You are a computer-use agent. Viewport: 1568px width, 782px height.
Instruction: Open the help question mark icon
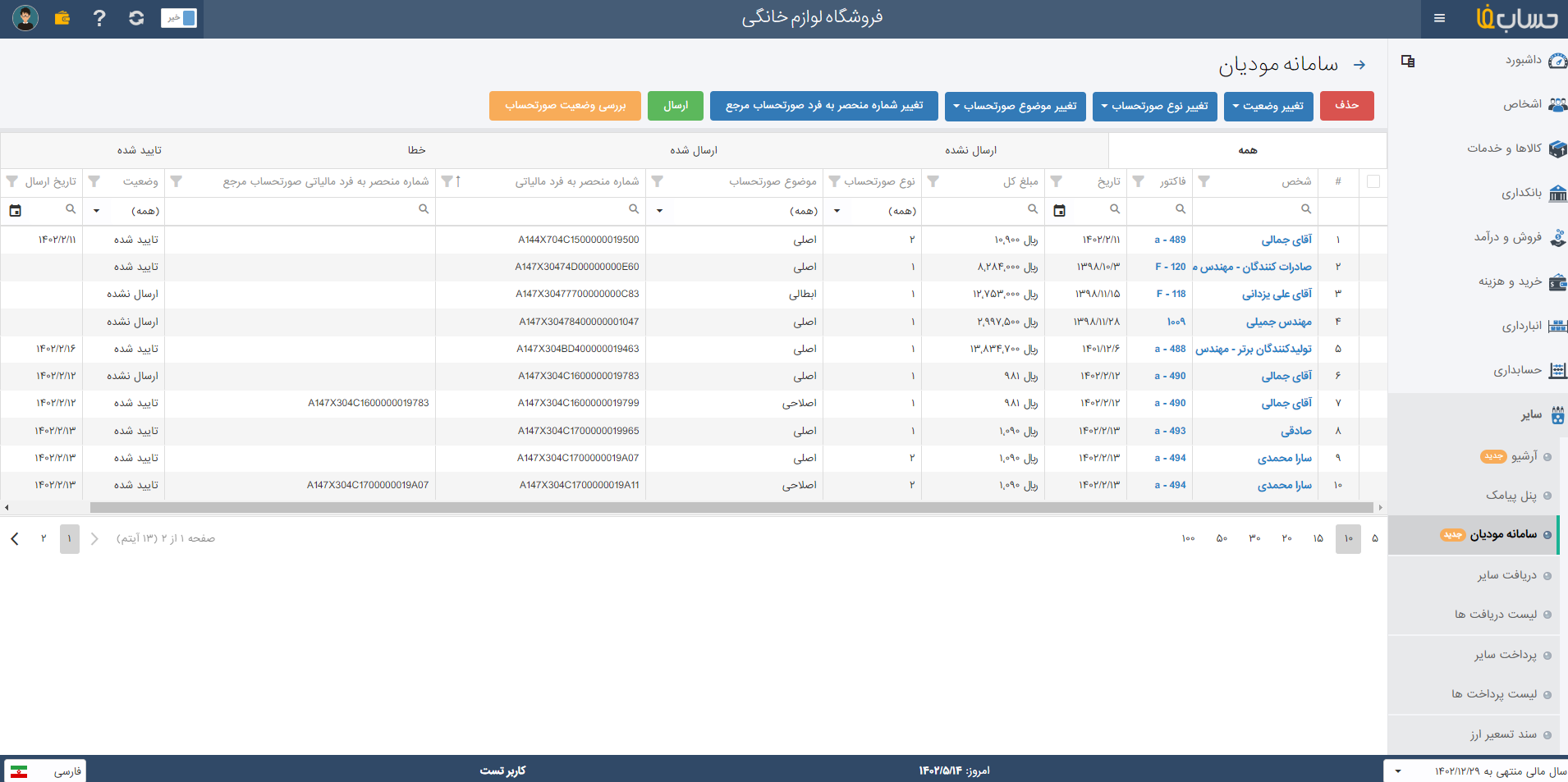click(x=99, y=18)
